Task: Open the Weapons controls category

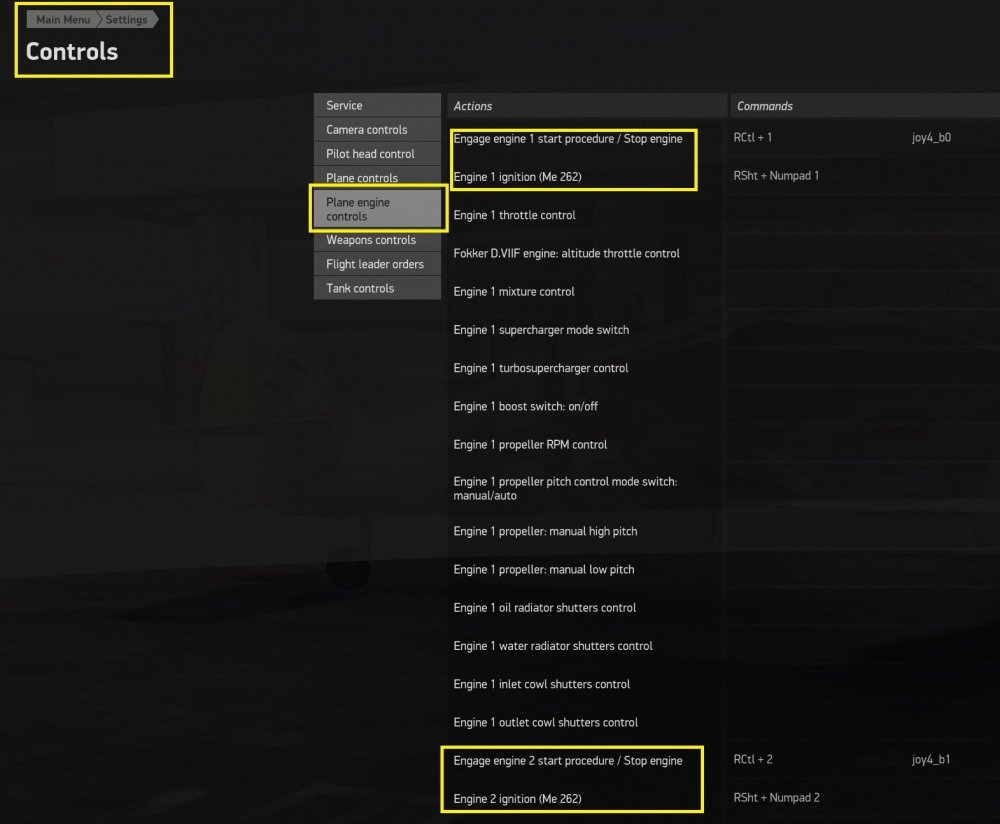Action: point(377,240)
